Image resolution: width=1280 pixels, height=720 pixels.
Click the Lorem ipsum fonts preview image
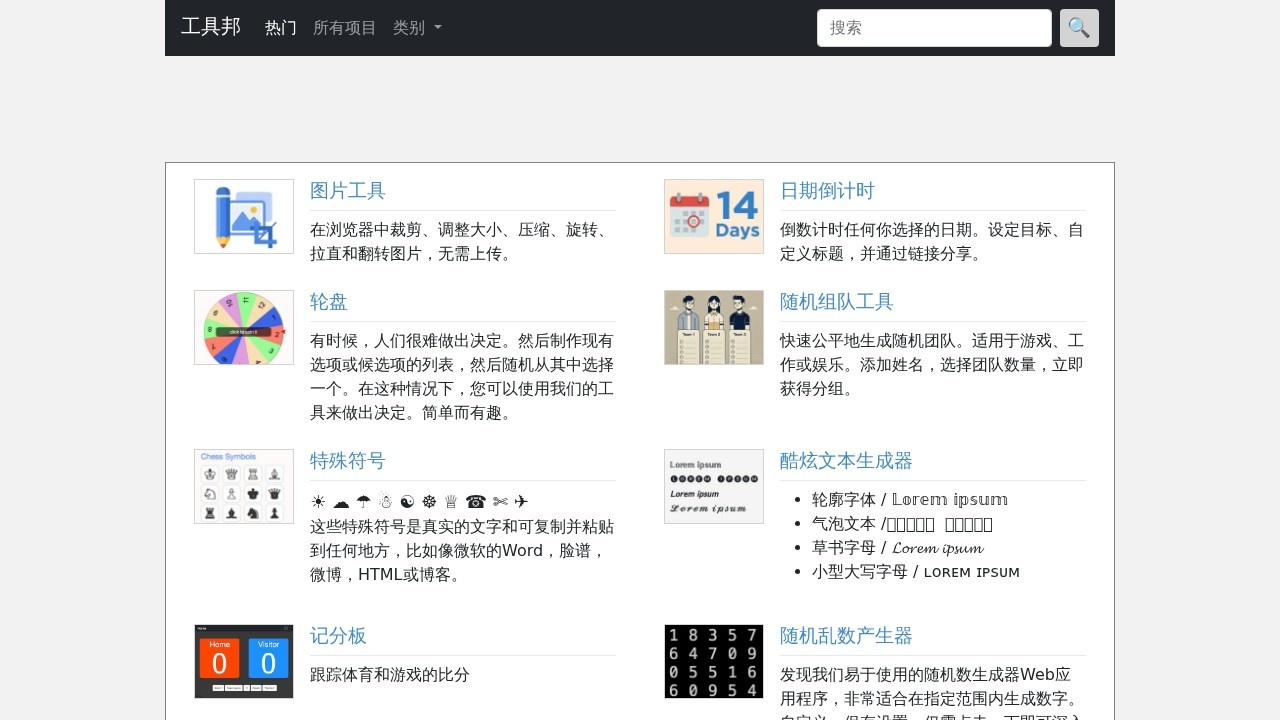click(713, 486)
